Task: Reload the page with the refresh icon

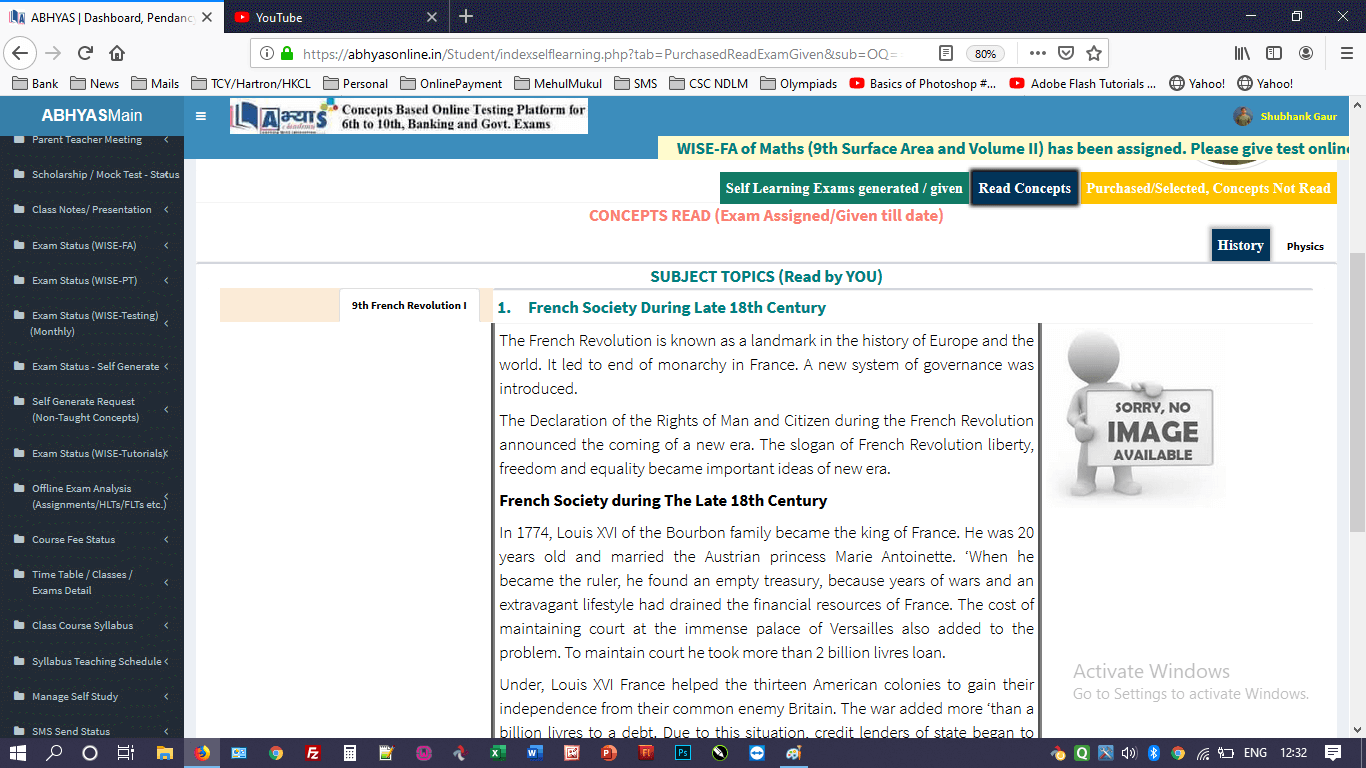Action: click(85, 53)
